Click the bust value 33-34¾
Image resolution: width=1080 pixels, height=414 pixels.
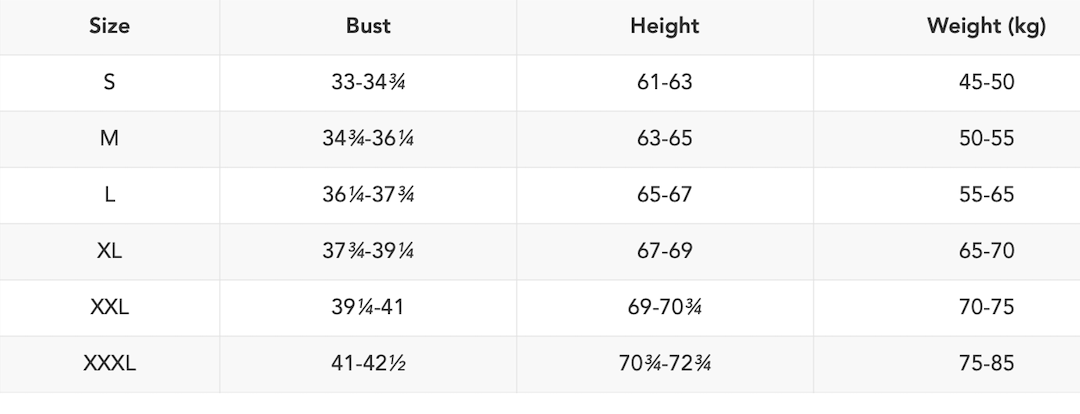point(368,83)
